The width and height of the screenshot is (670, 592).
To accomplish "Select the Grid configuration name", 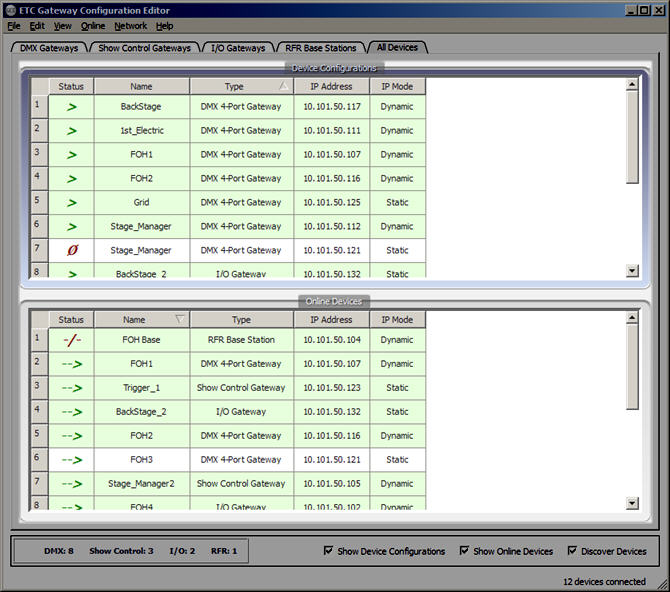I will (141, 202).
